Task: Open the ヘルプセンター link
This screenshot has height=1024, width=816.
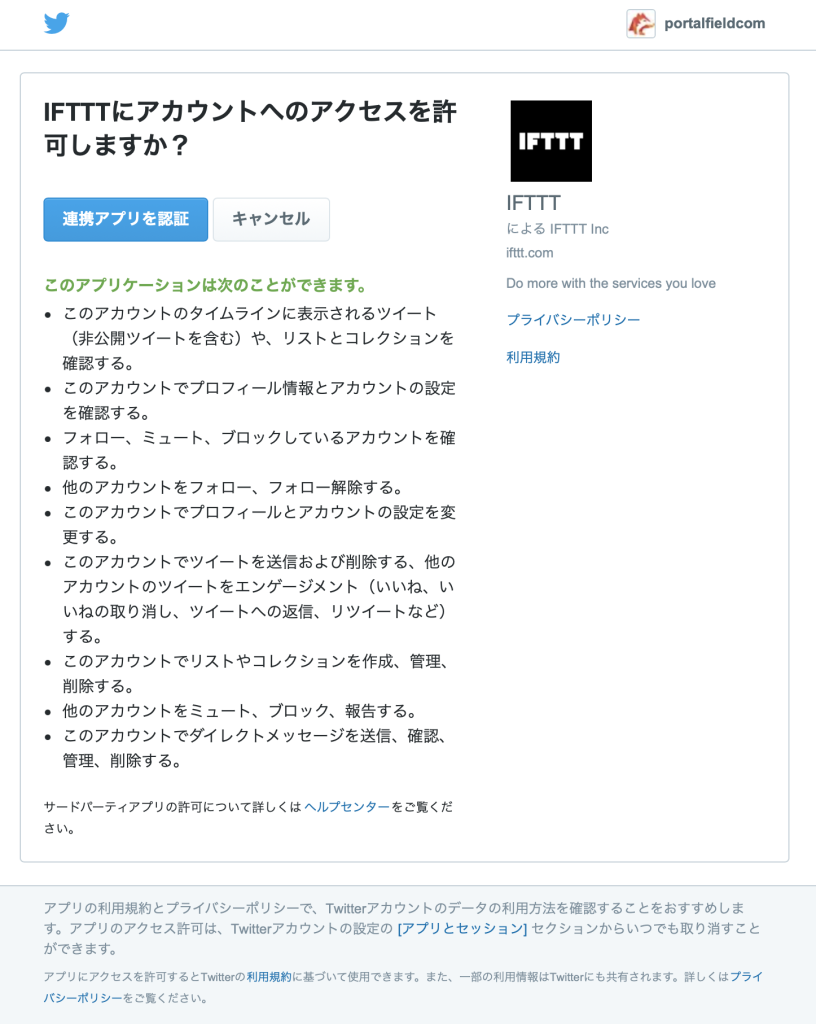Action: click(x=347, y=807)
